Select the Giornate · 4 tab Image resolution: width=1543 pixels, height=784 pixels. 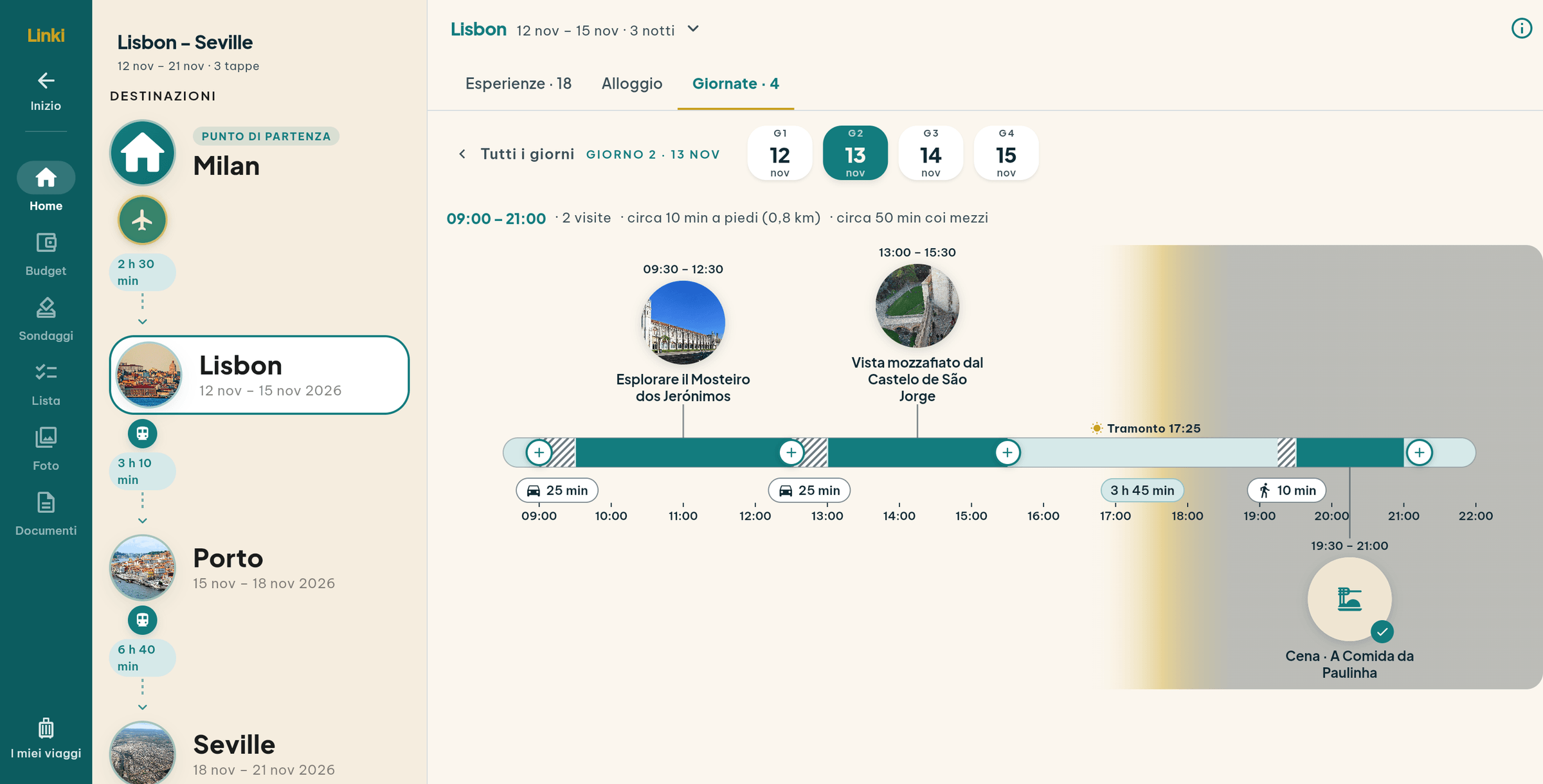pyautogui.click(x=735, y=84)
